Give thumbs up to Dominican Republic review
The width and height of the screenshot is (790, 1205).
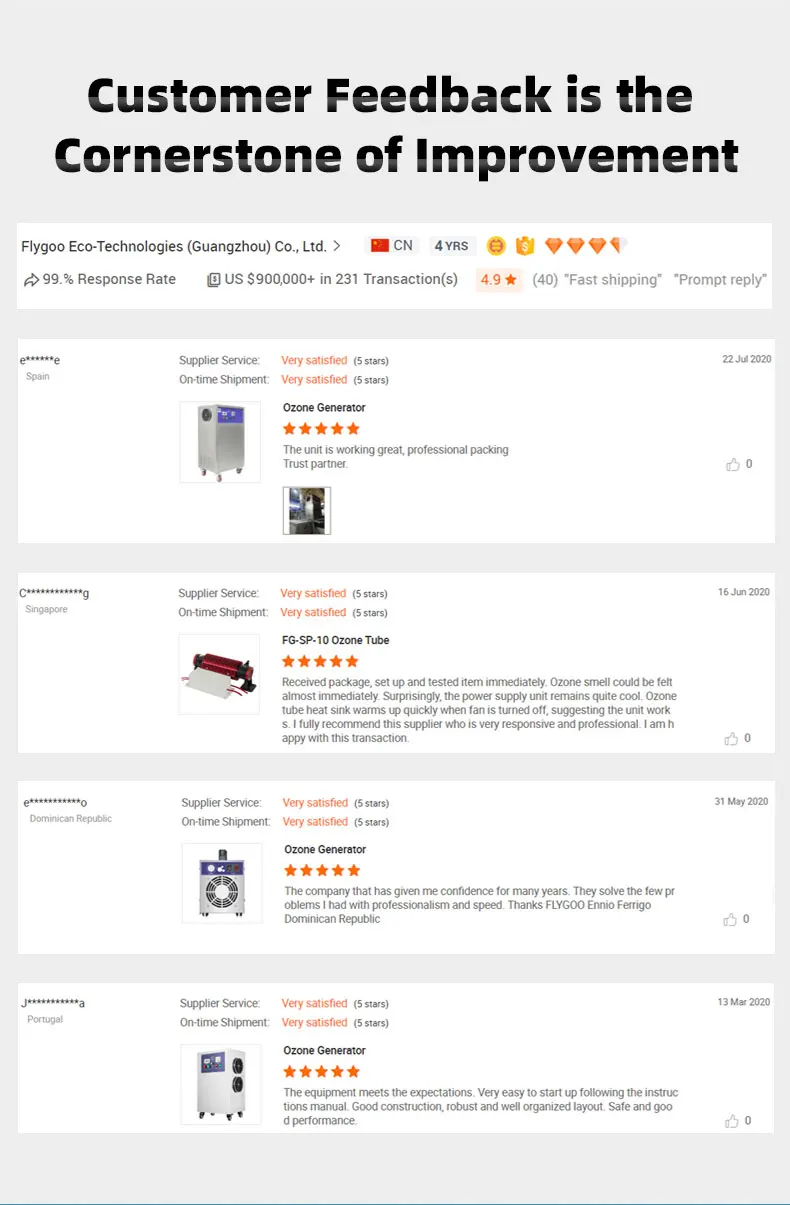(732, 919)
